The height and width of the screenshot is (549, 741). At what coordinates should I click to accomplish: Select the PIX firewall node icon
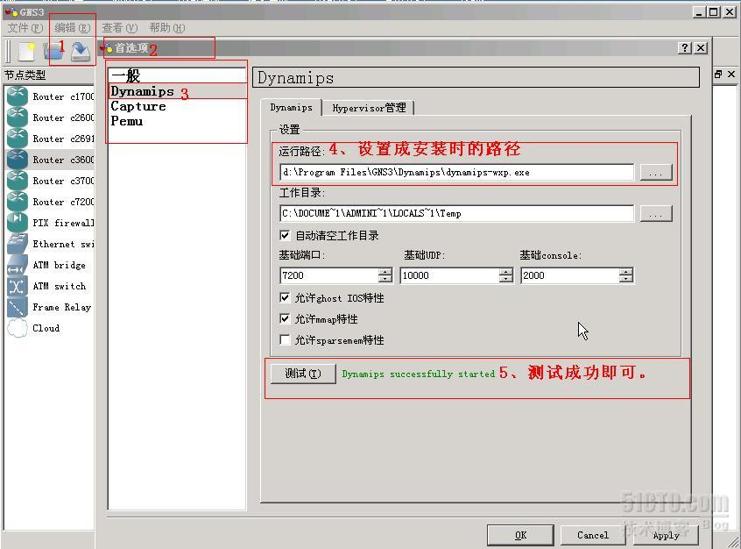[17, 223]
